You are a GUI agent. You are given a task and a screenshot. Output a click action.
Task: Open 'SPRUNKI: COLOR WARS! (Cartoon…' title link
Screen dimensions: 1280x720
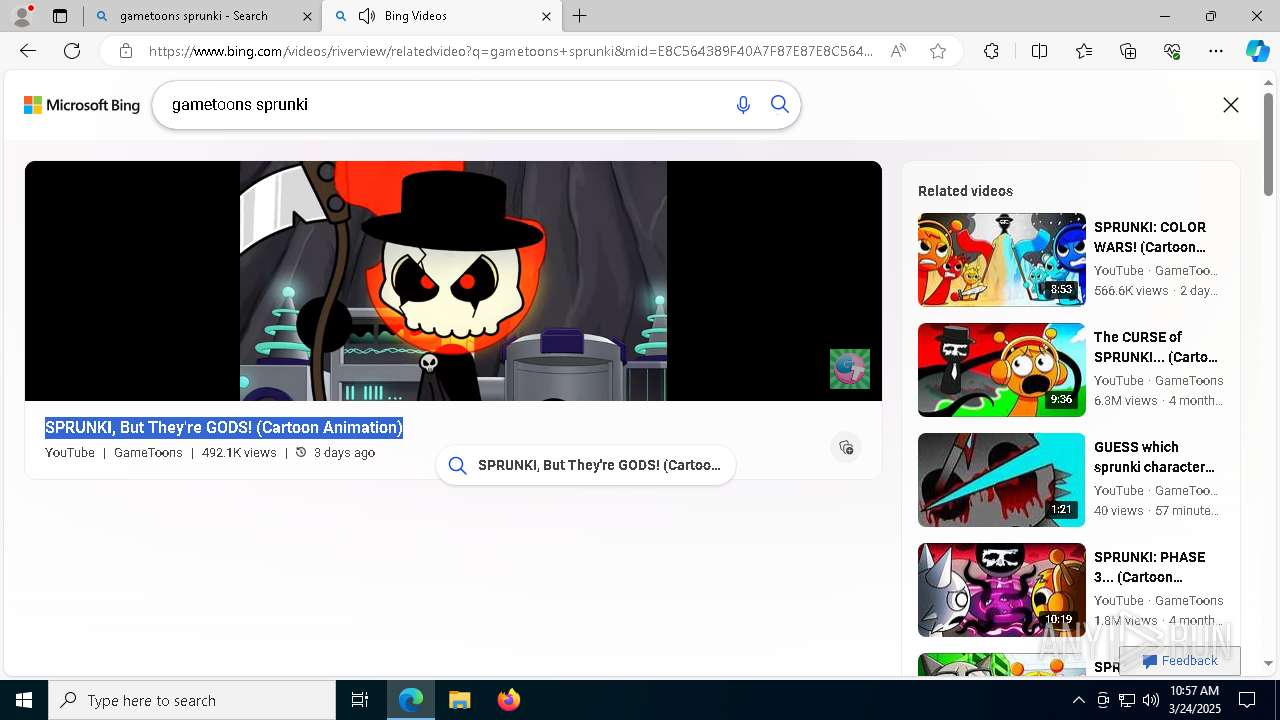pyautogui.click(x=1150, y=237)
